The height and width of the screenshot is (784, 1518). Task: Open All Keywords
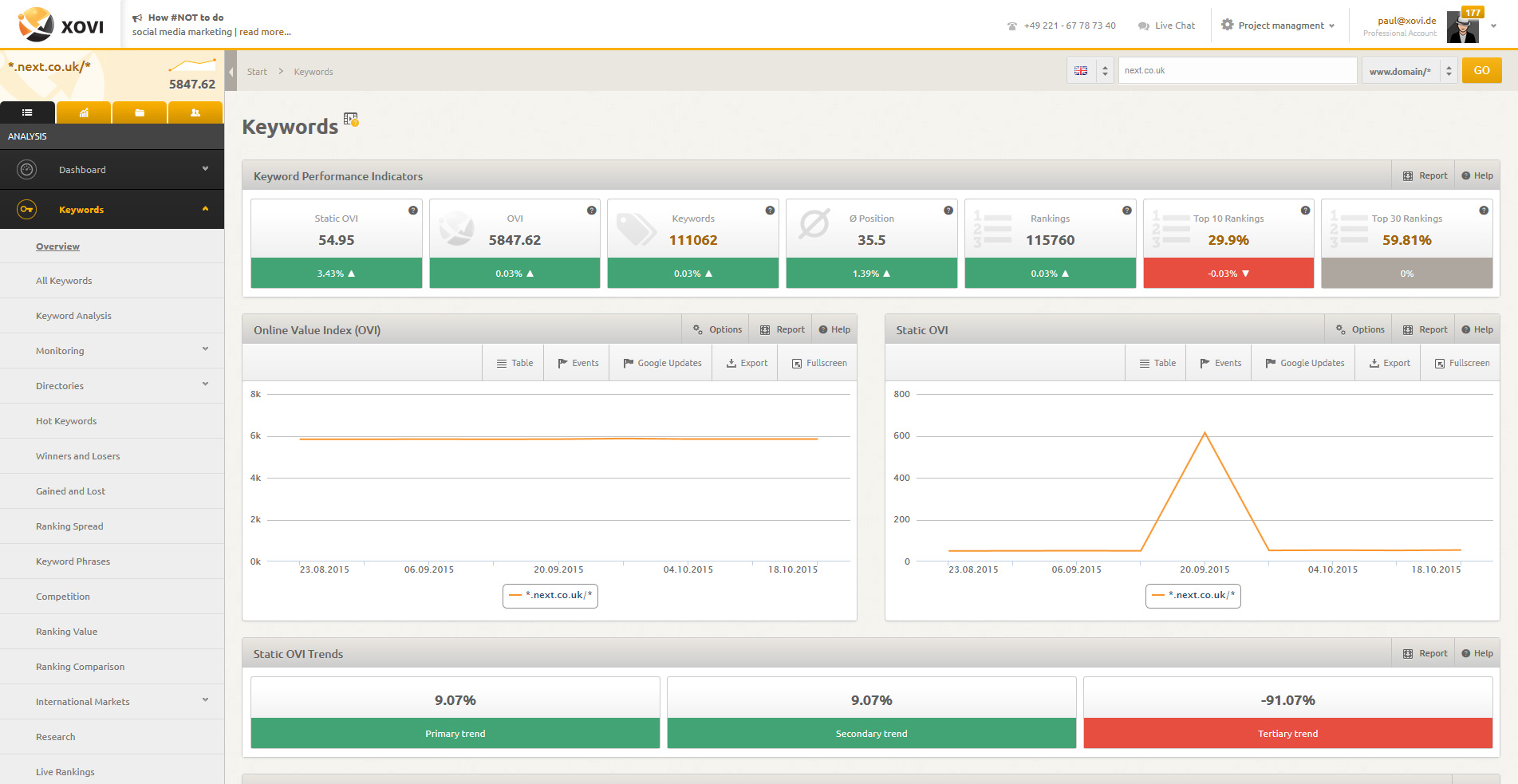pos(64,281)
